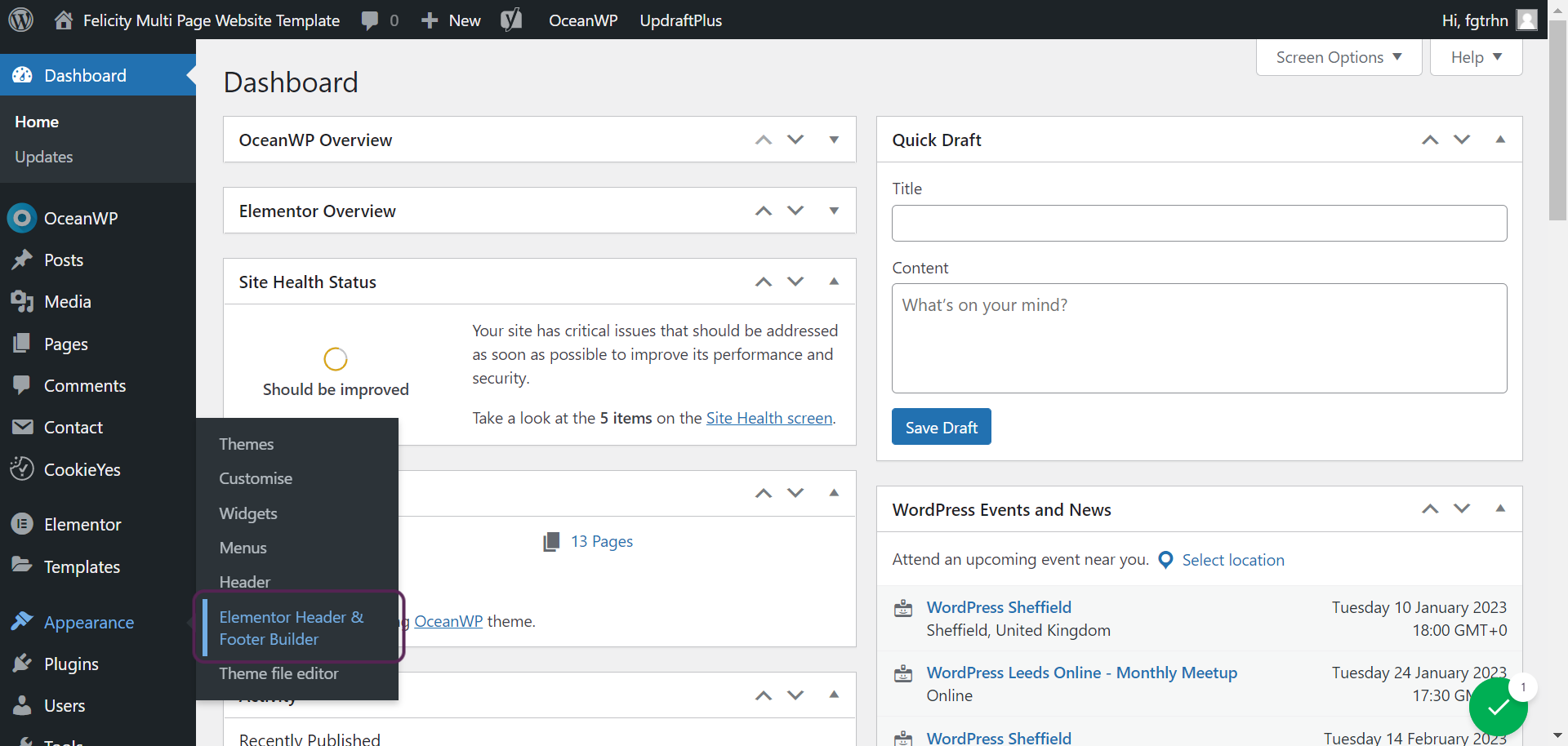Click the Elementor icon in sidebar
1568x746 pixels.
coord(22,524)
